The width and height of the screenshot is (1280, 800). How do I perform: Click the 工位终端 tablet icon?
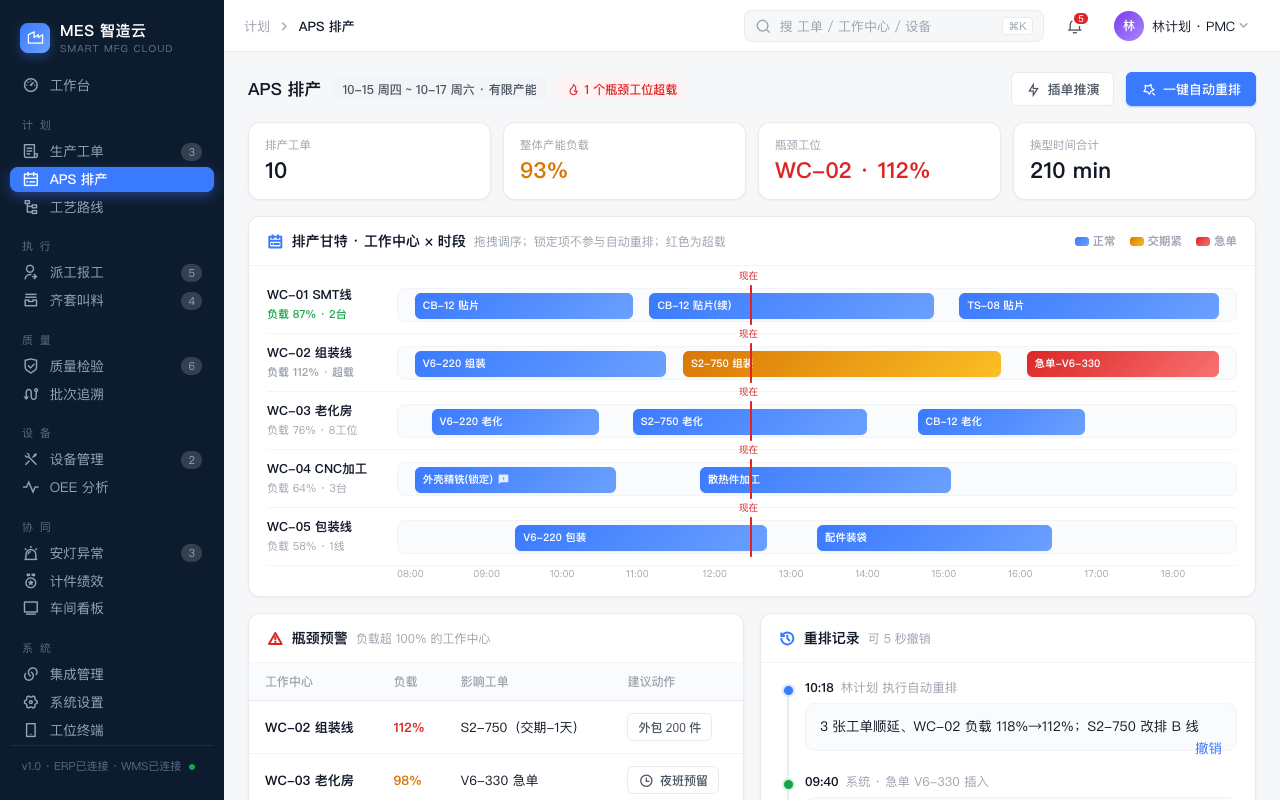click(x=31, y=730)
